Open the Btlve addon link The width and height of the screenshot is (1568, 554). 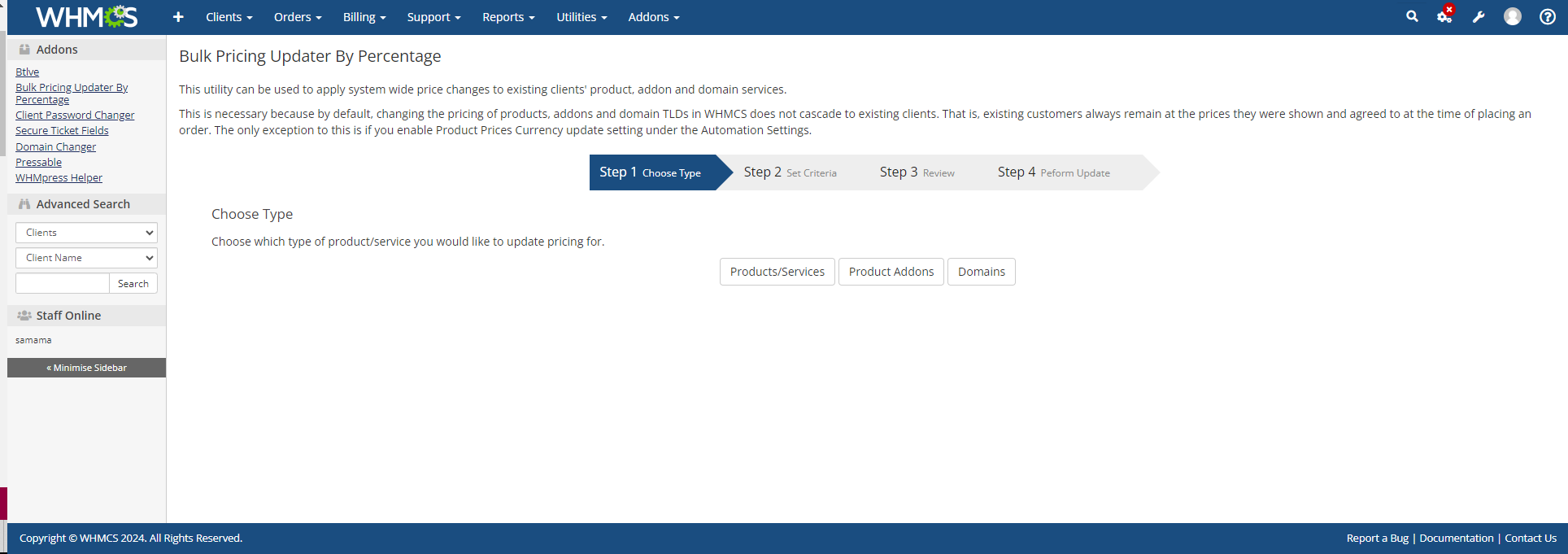27,72
